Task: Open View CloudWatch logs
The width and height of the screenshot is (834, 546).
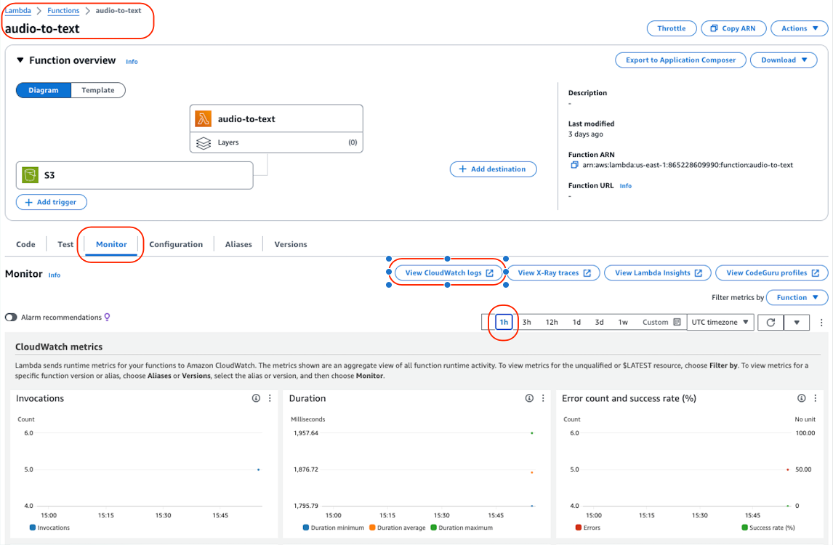Action: pyautogui.click(x=449, y=273)
